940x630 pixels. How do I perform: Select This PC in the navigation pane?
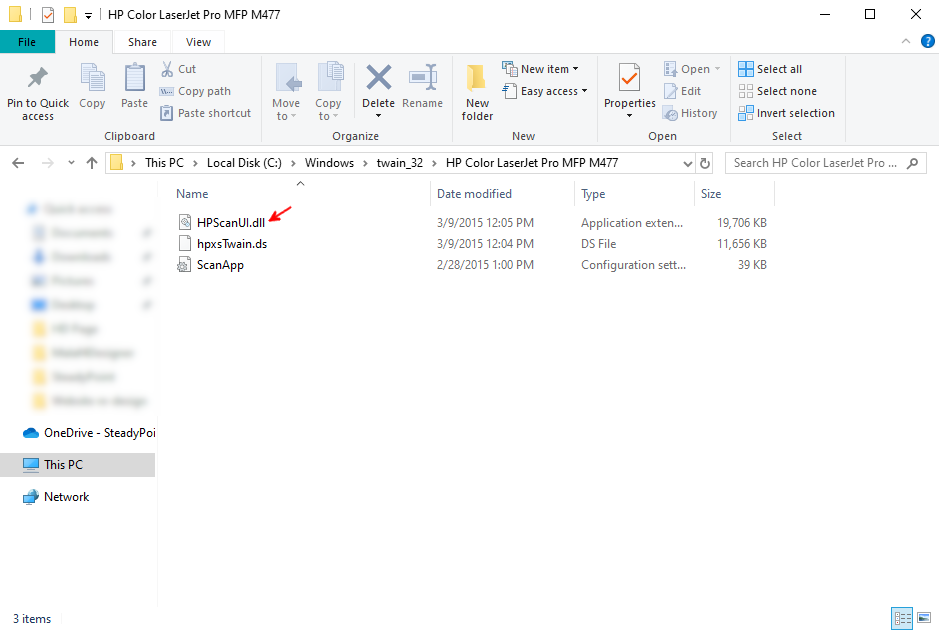pyautogui.click(x=77, y=465)
